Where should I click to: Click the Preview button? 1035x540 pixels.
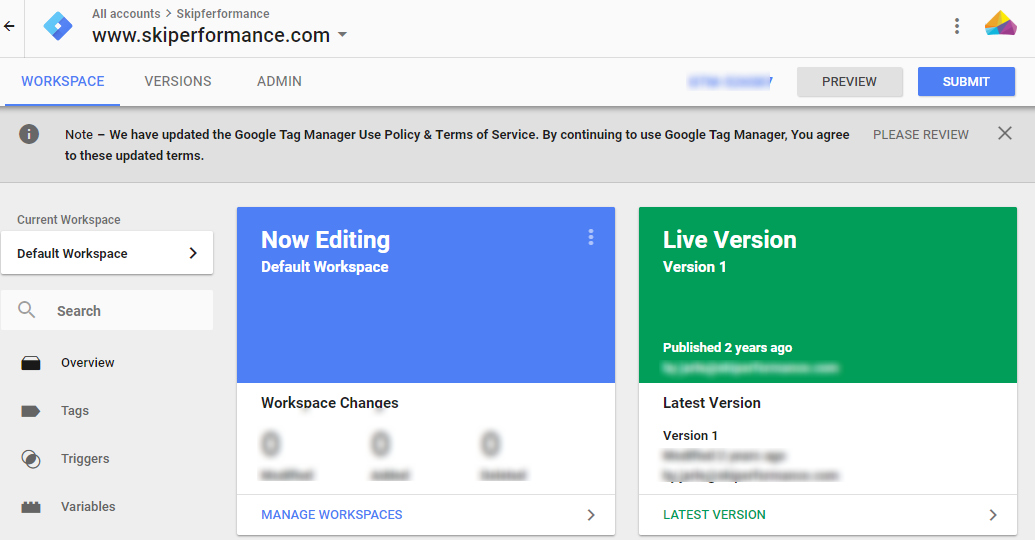(850, 82)
